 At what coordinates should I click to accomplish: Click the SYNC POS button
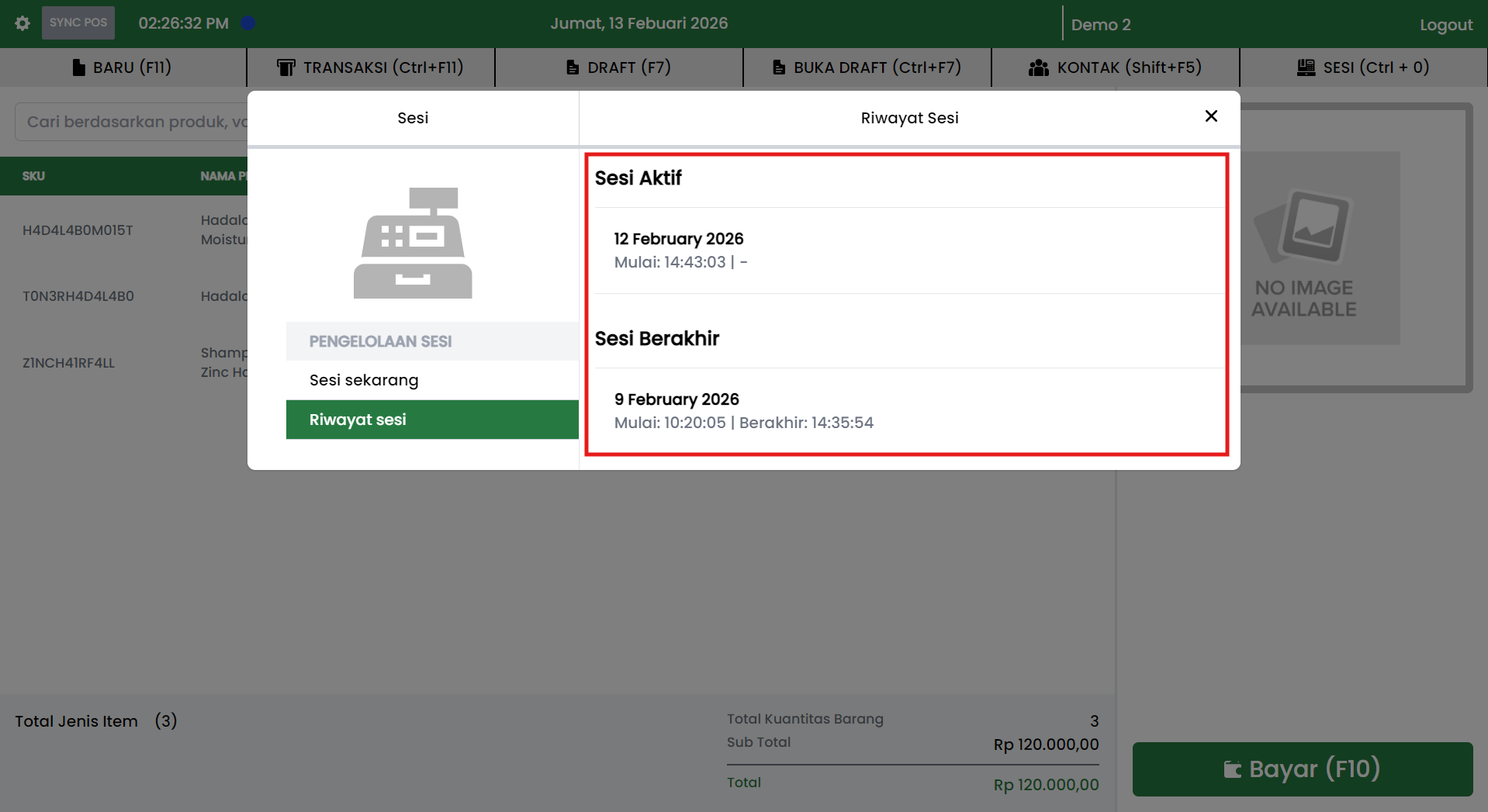[78, 22]
